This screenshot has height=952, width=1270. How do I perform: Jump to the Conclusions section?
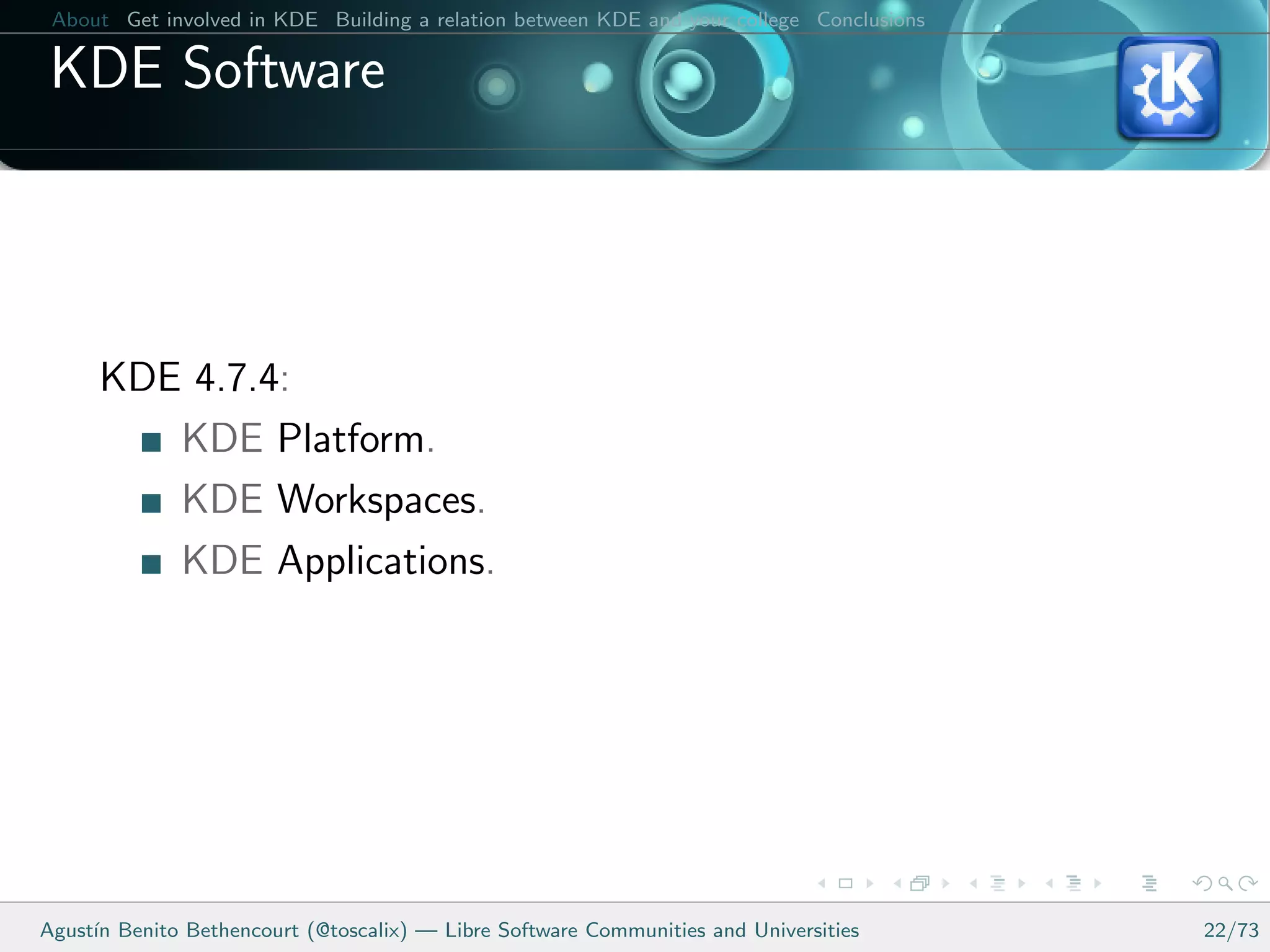871,20
